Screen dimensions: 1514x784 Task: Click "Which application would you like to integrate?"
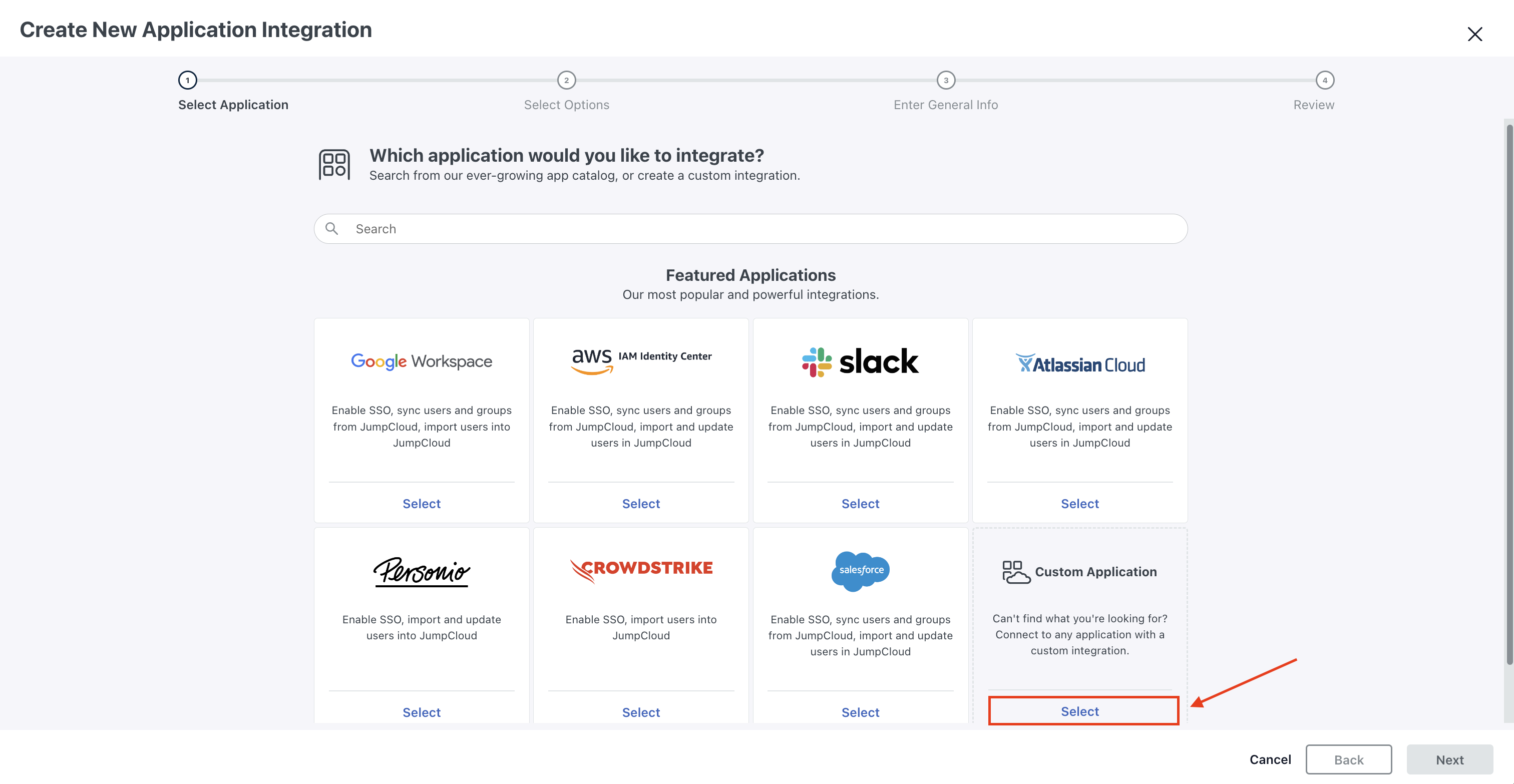pos(567,155)
